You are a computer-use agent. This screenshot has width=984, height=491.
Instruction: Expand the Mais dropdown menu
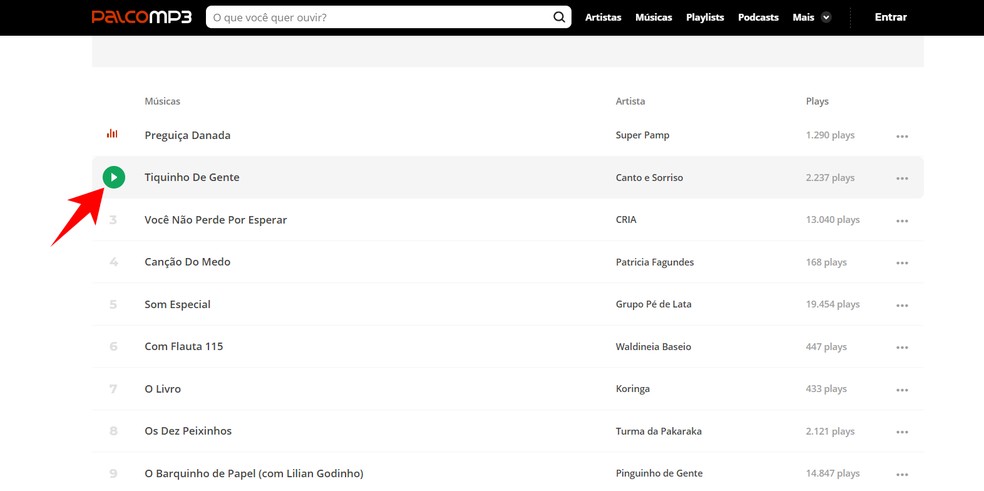[811, 17]
